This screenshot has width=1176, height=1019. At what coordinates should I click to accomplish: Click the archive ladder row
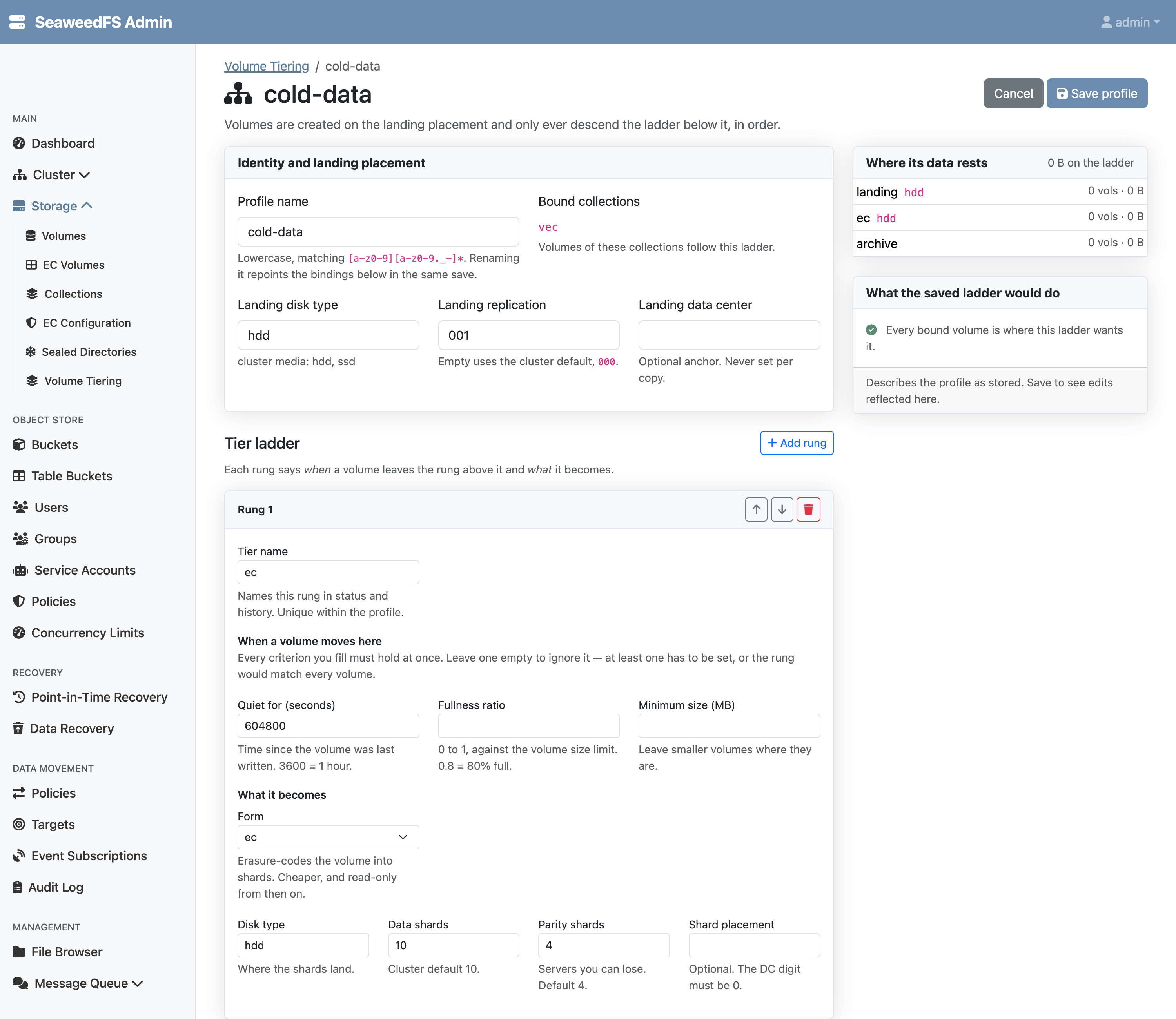click(x=1000, y=243)
